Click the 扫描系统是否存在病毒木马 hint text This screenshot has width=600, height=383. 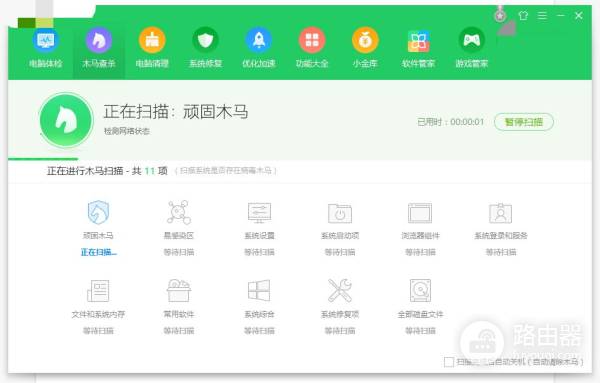click(226, 171)
